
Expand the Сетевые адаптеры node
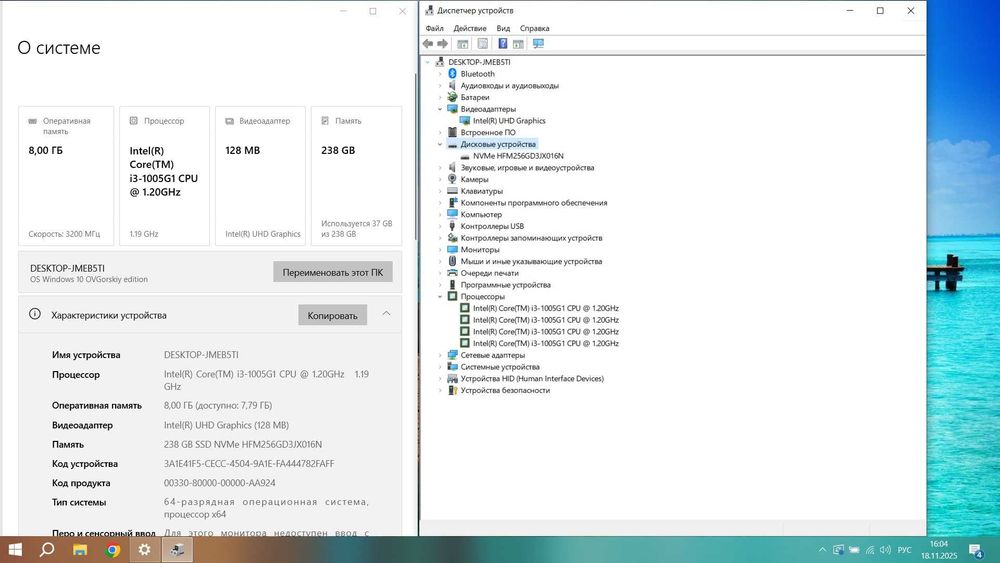pyautogui.click(x=439, y=355)
